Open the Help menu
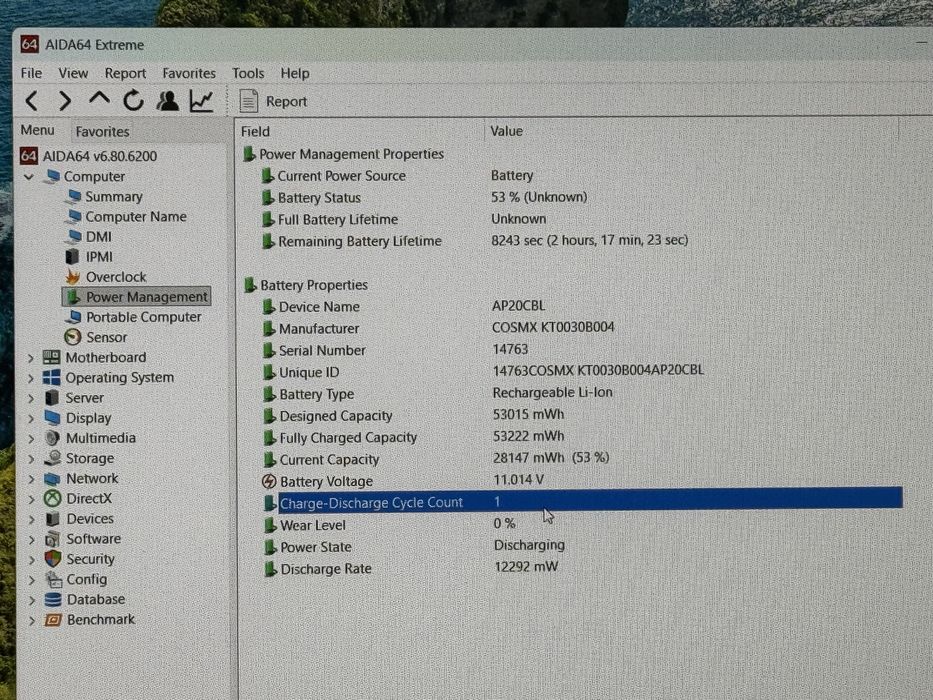The width and height of the screenshot is (933, 700). tap(295, 73)
